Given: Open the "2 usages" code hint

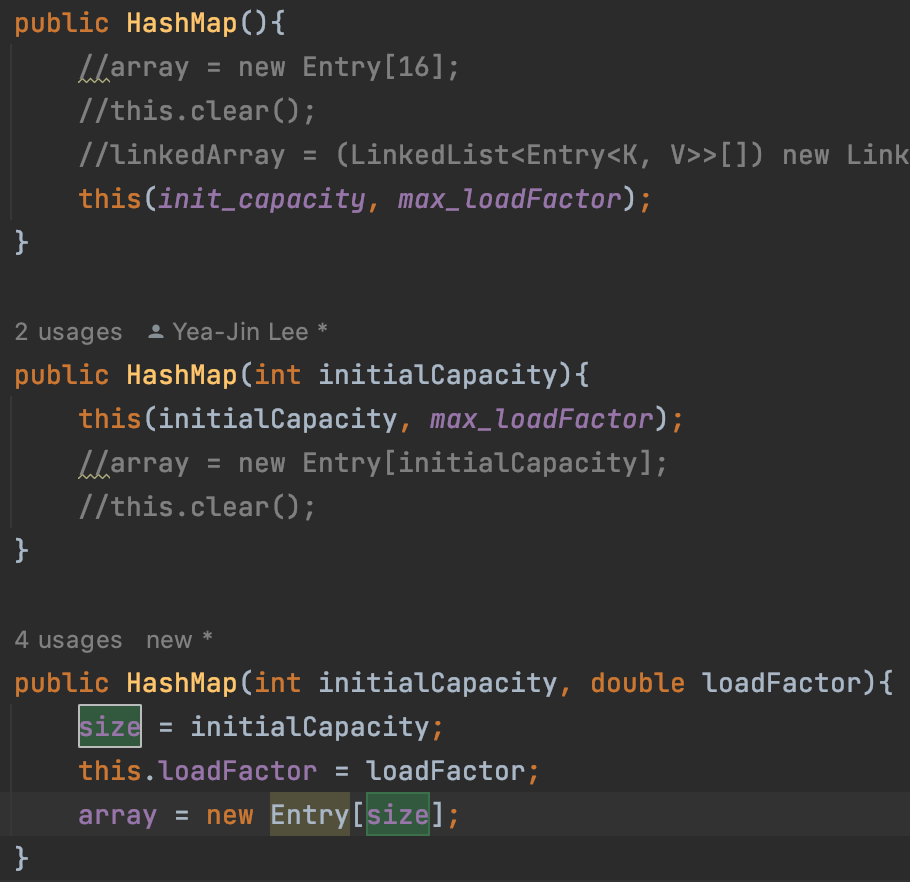Looking at the screenshot, I should (x=68, y=332).
